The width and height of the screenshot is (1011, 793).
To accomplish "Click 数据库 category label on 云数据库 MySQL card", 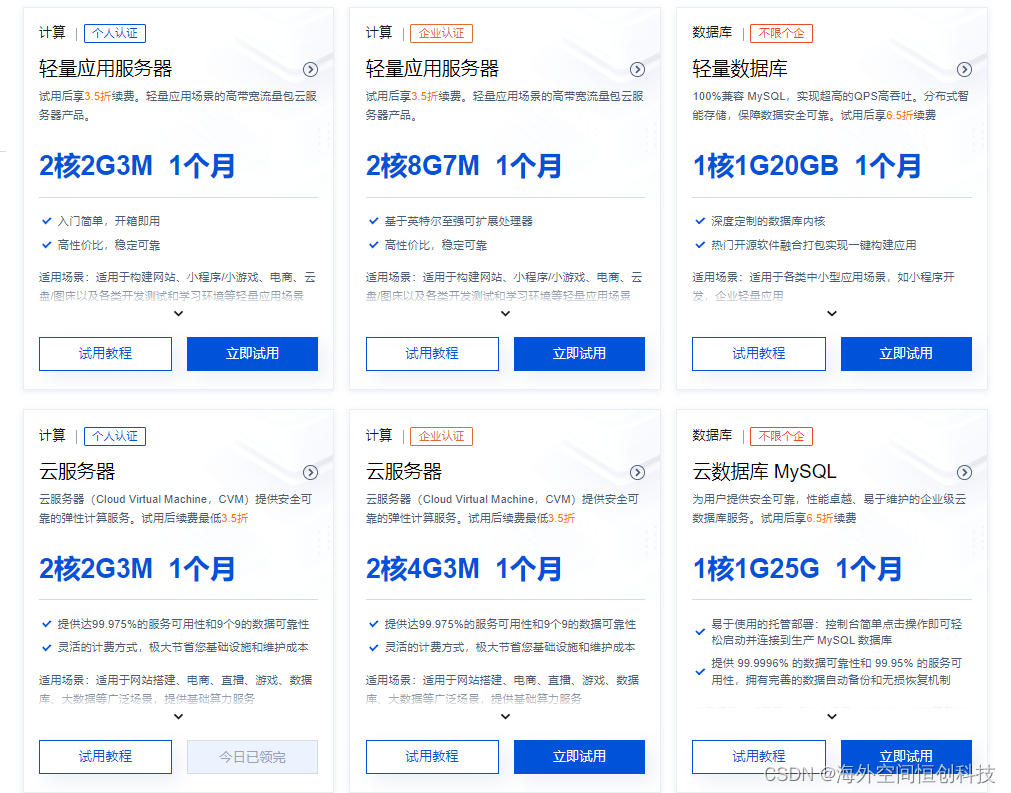I will point(712,435).
